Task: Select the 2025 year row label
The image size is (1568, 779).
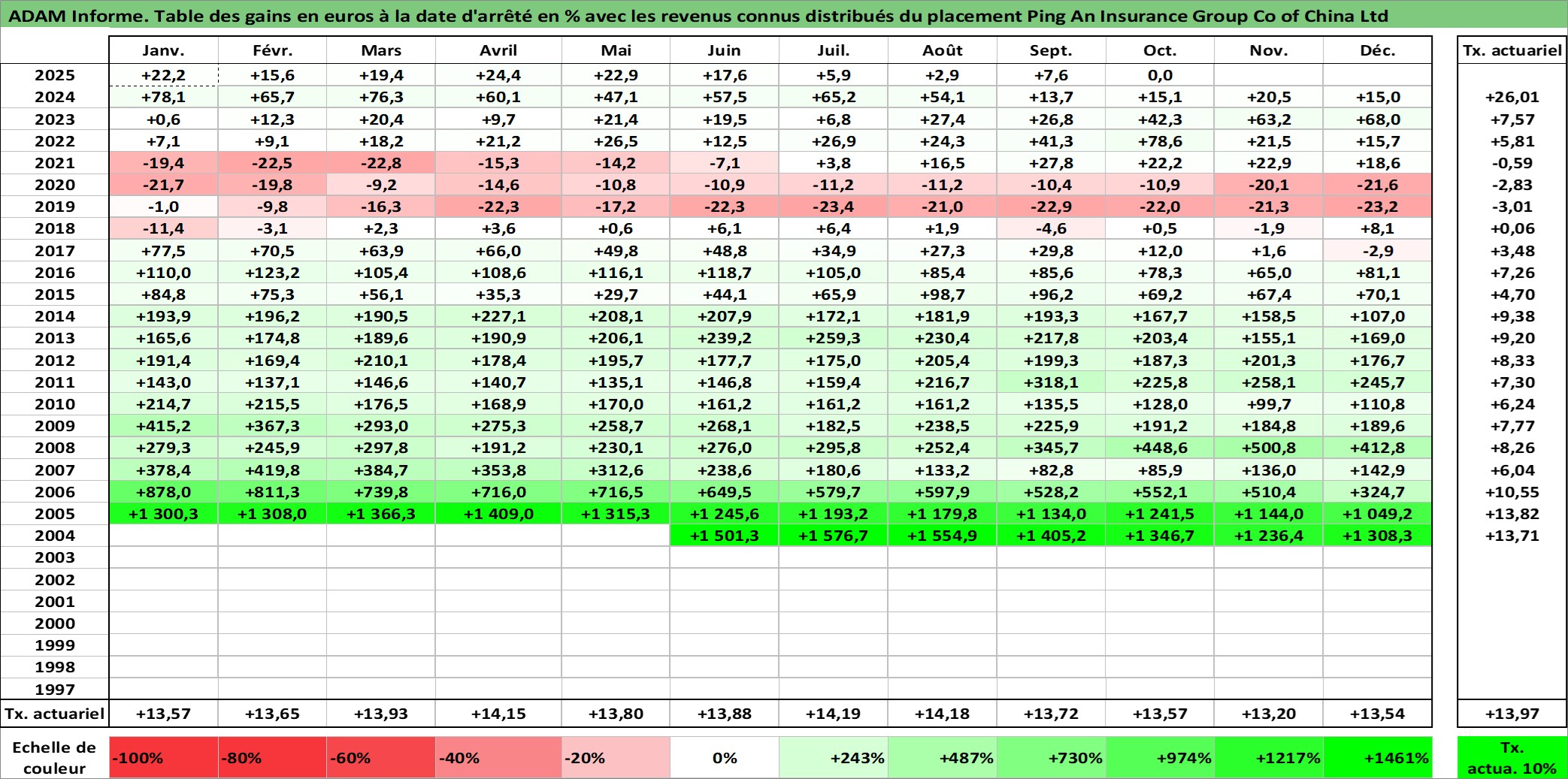Action: coord(55,75)
